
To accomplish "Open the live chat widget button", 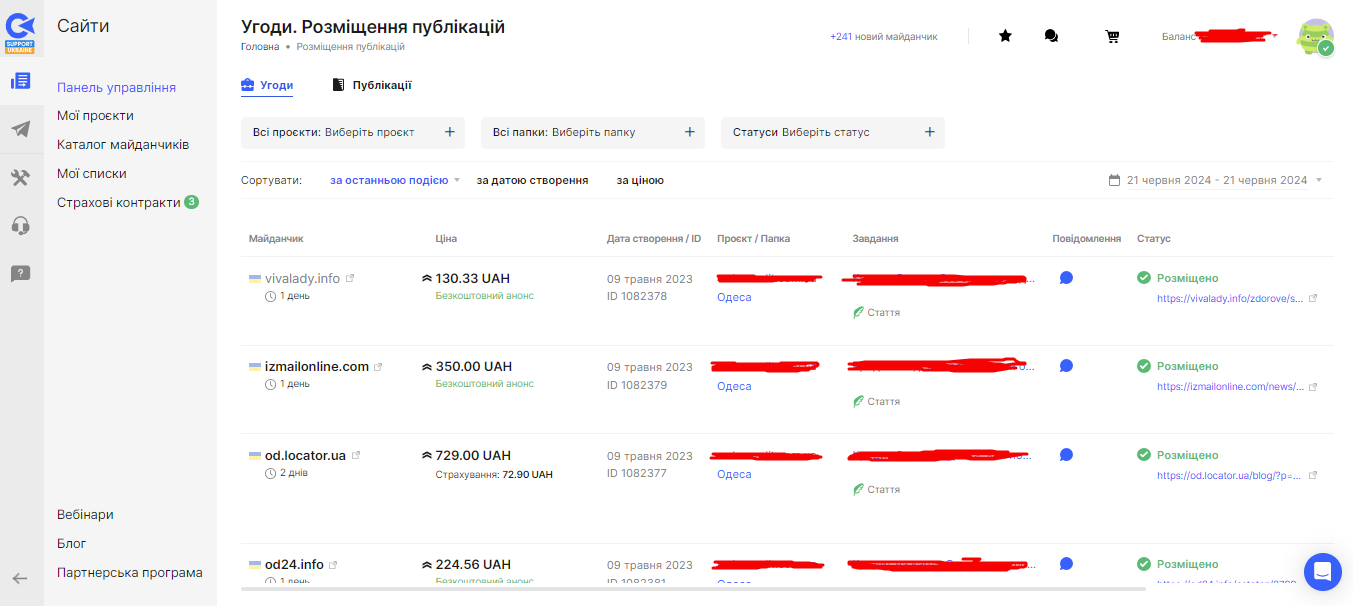I will [1322, 572].
